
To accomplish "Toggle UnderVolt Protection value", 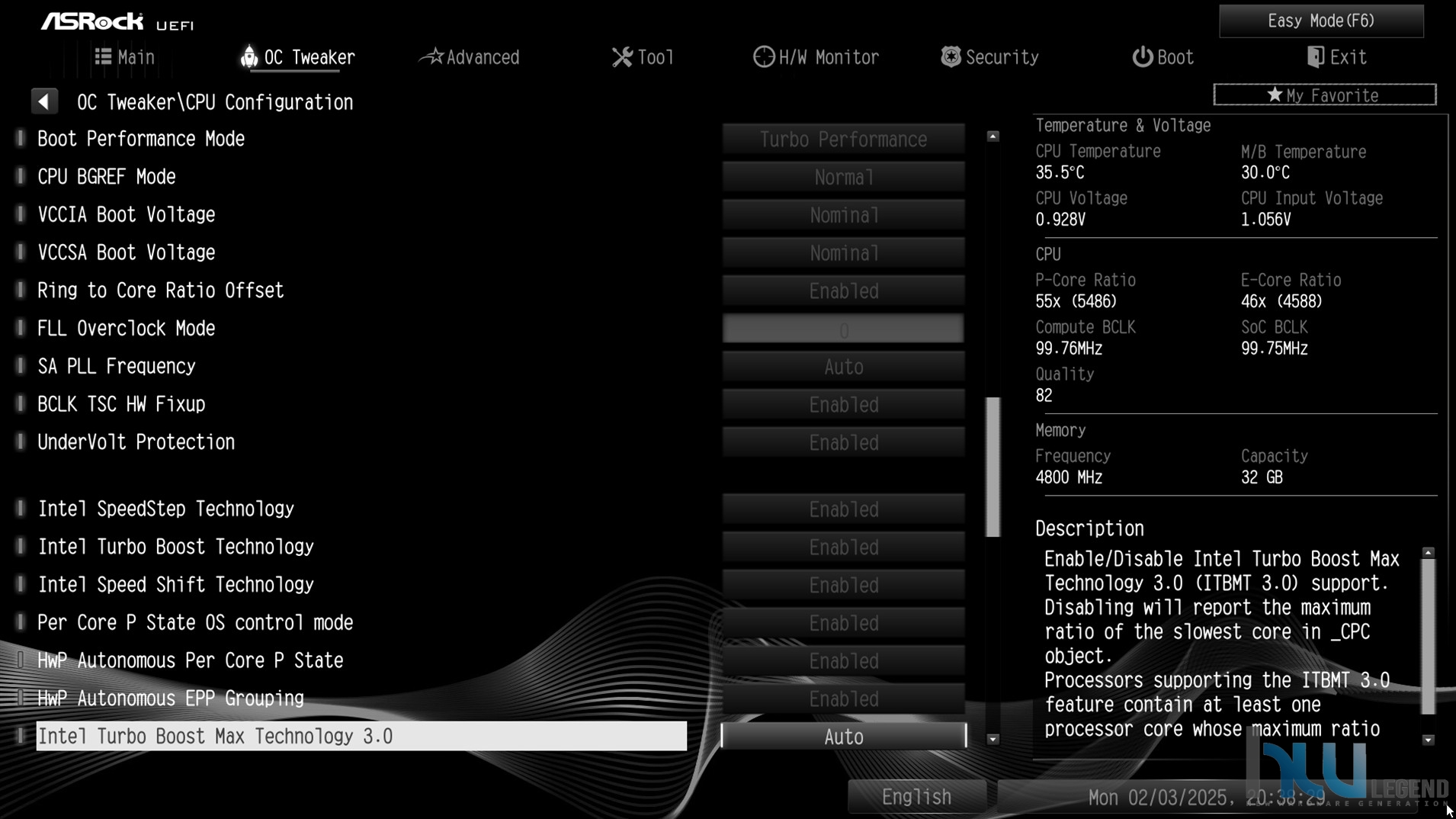I will pos(843,442).
